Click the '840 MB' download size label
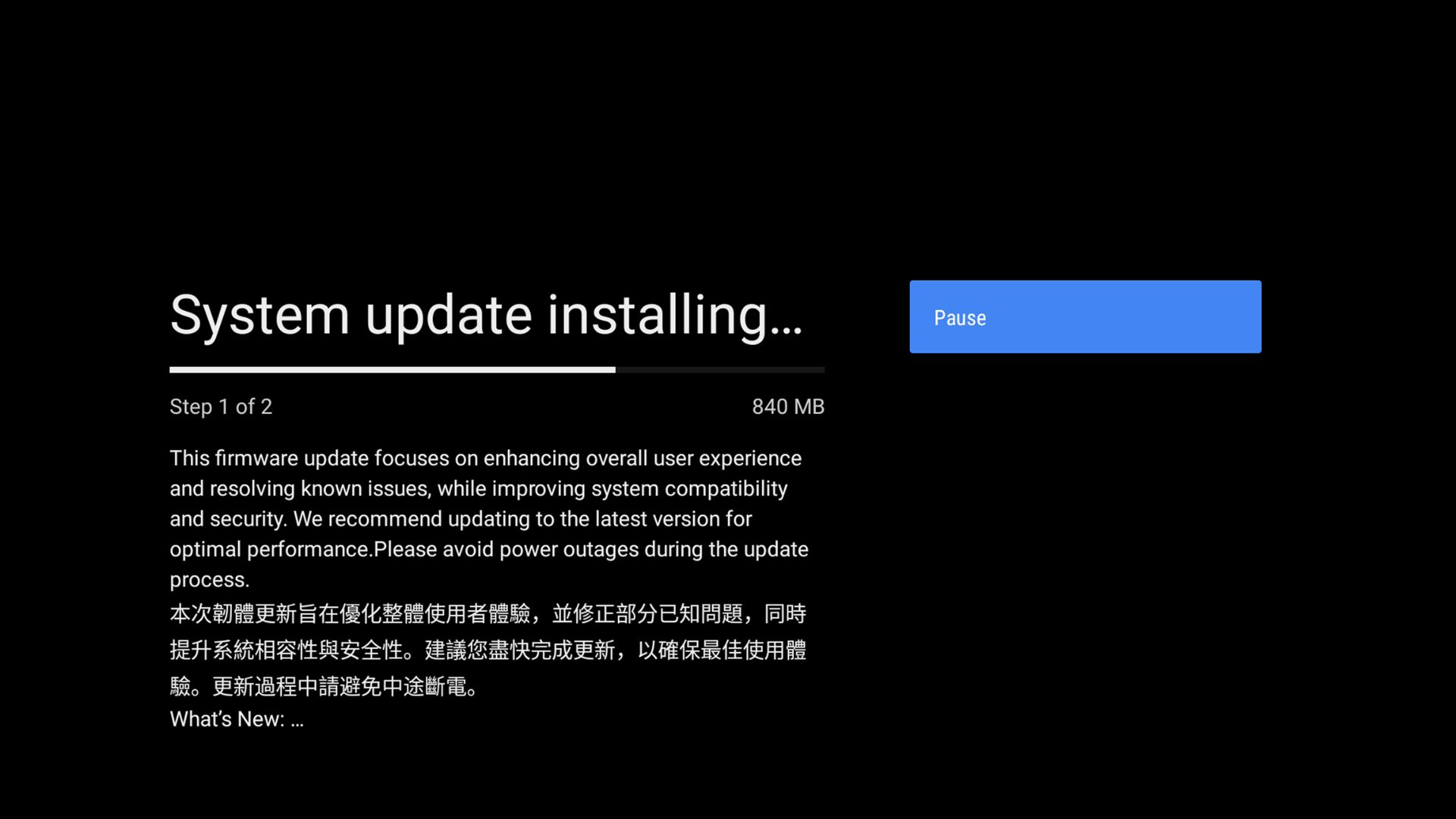 tap(788, 407)
